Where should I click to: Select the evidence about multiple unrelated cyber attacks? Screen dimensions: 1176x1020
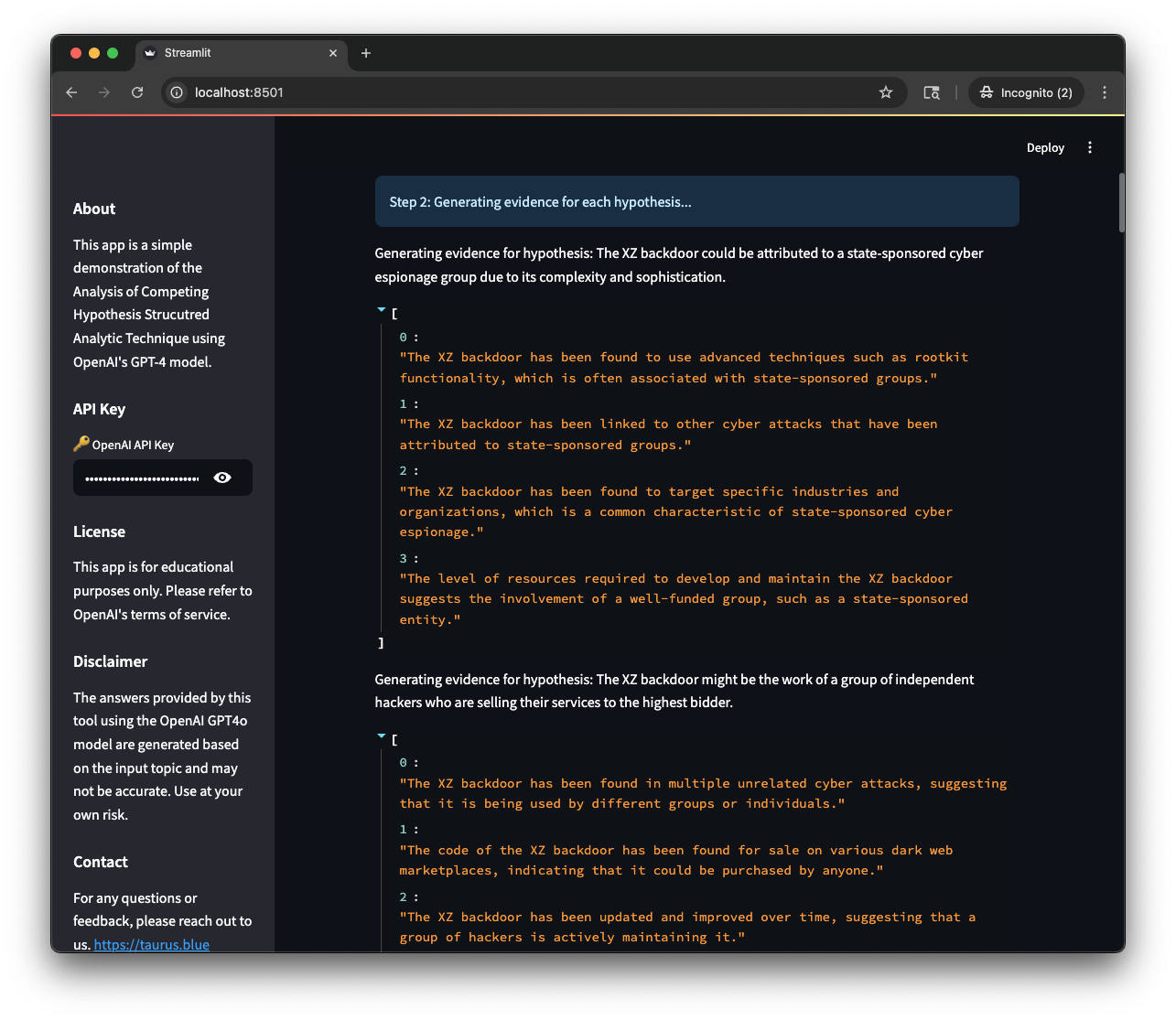pyautogui.click(x=703, y=793)
